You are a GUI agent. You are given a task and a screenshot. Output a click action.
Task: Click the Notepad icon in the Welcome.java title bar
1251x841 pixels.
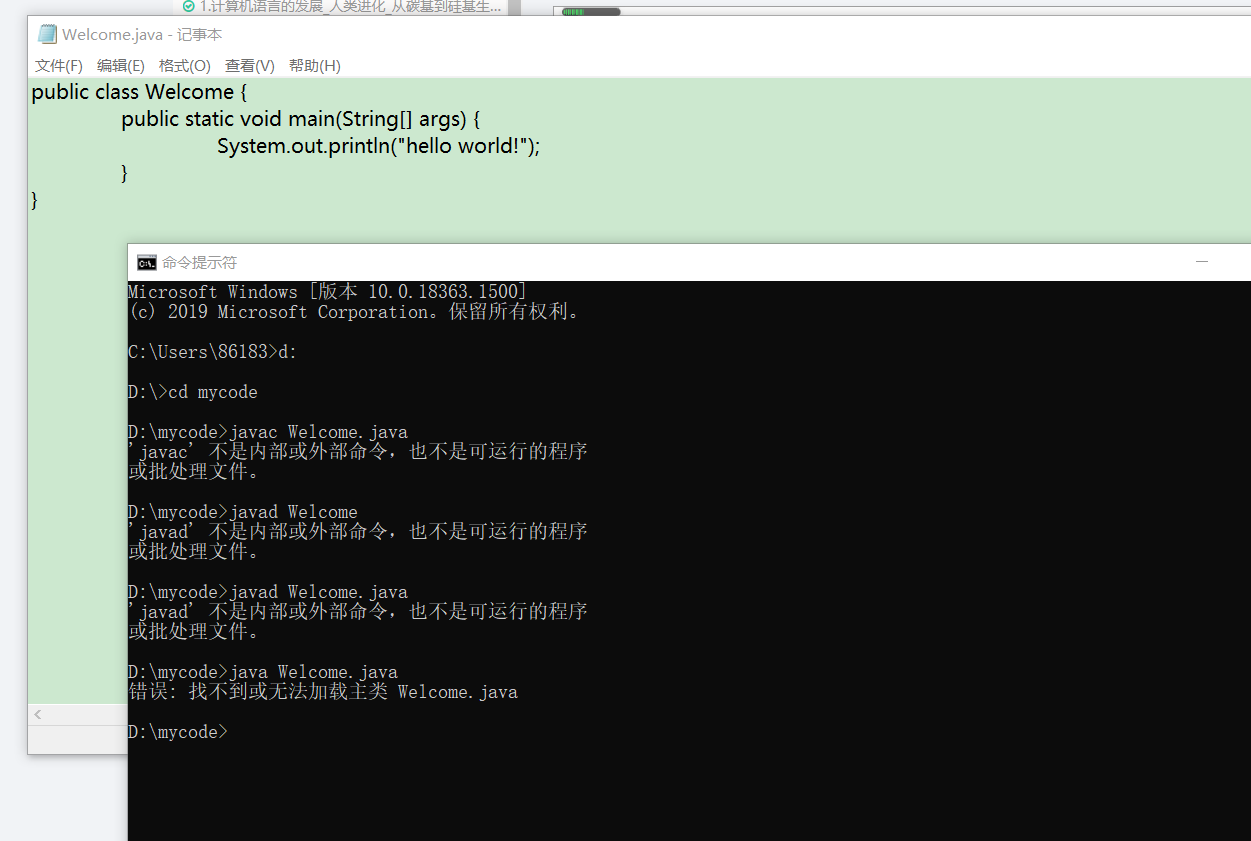47,35
